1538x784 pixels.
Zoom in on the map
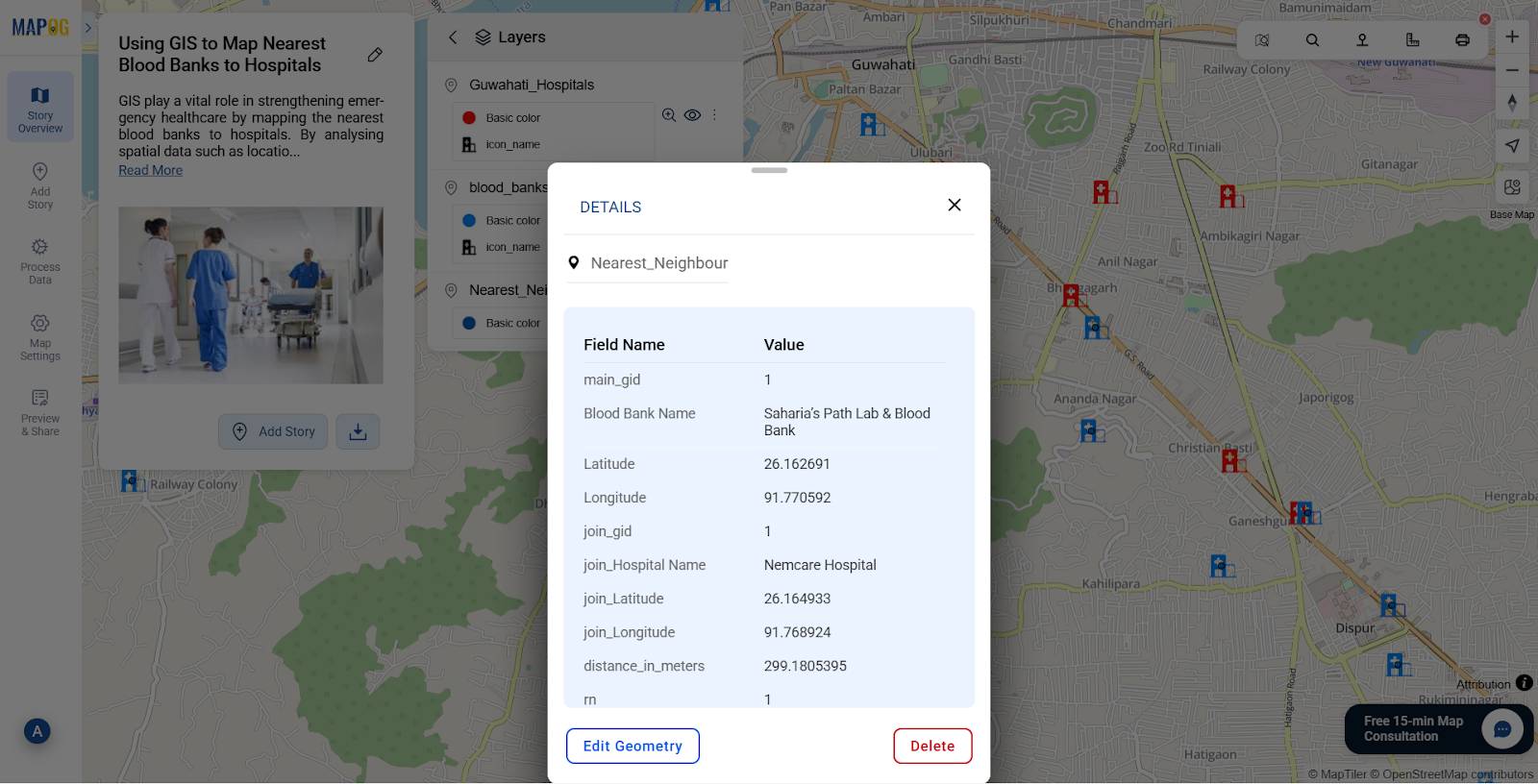coord(1512,37)
